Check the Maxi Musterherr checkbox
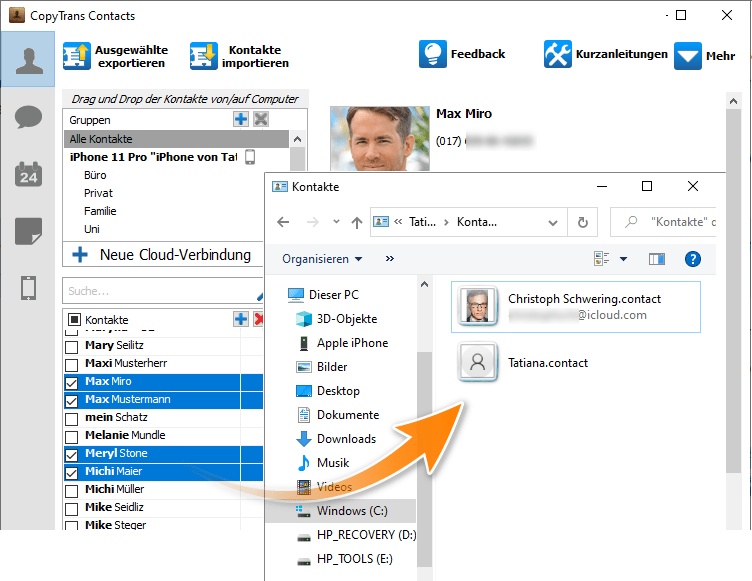The width and height of the screenshot is (752, 581). [71, 365]
